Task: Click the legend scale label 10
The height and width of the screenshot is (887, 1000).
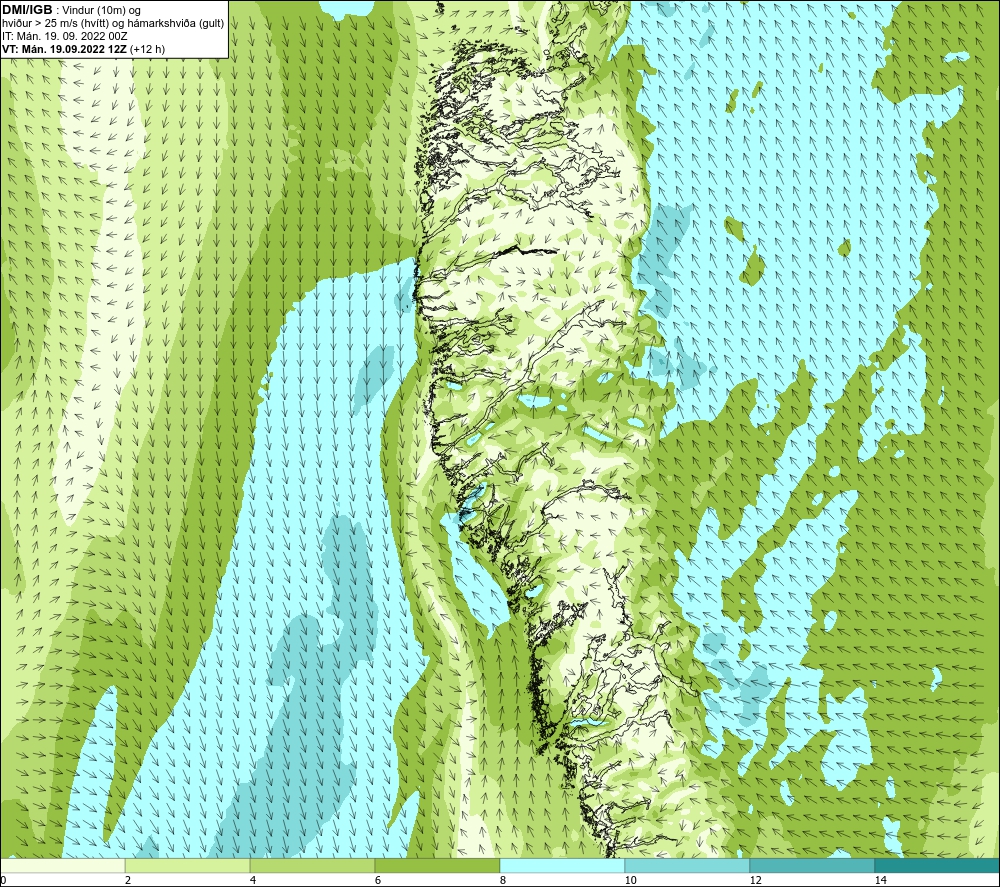Action: click(631, 880)
